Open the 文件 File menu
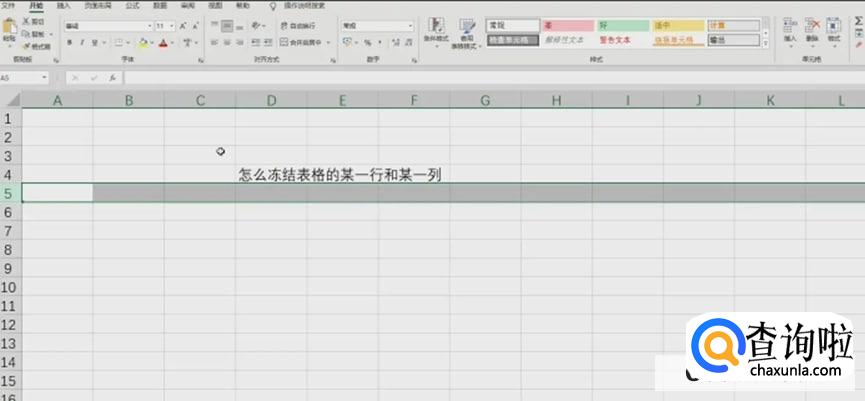Viewport: 865px width, 401px height. 8,6
